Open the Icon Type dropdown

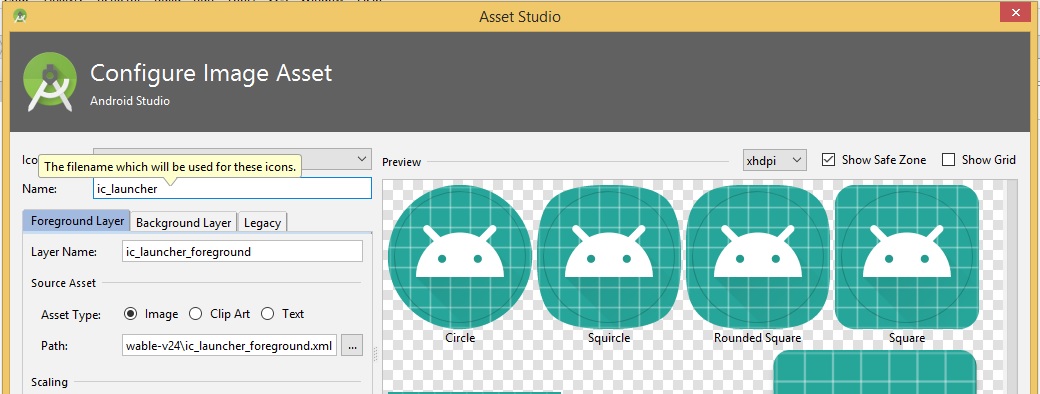(231, 159)
